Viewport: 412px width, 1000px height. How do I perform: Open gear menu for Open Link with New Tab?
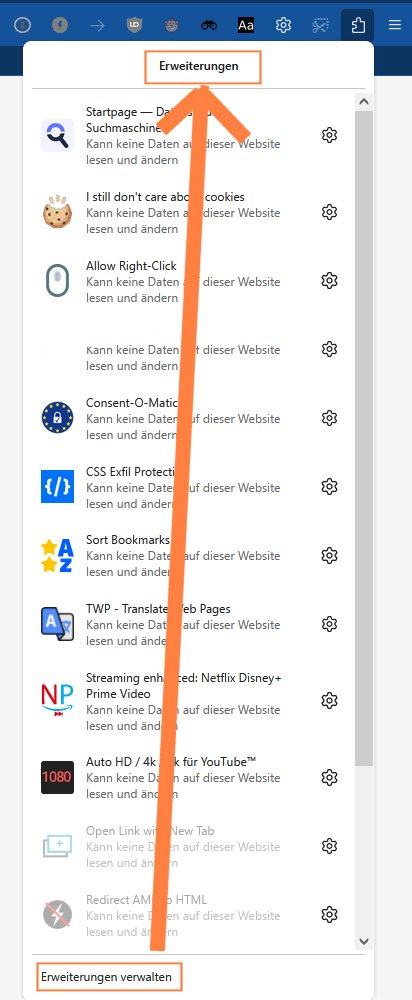click(x=329, y=846)
